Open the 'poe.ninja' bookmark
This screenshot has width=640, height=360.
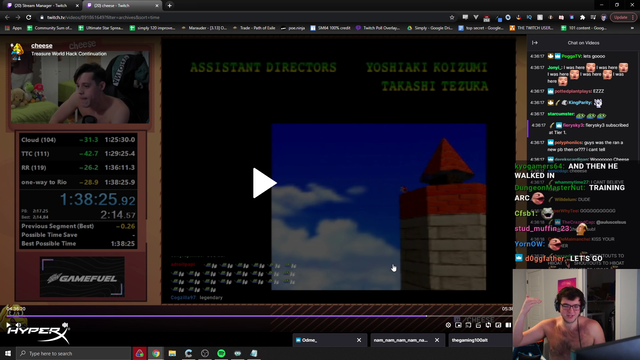pyautogui.click(x=293, y=28)
